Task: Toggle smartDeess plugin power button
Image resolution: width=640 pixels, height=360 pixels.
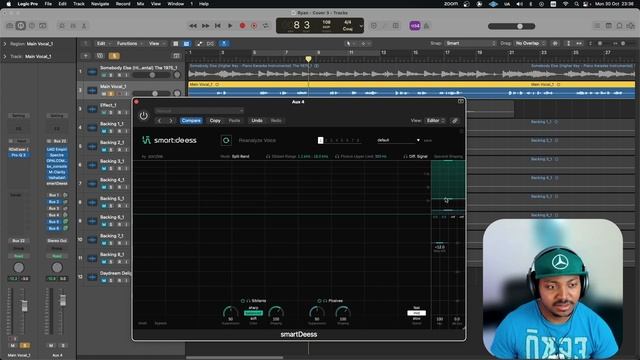Action: [143, 116]
